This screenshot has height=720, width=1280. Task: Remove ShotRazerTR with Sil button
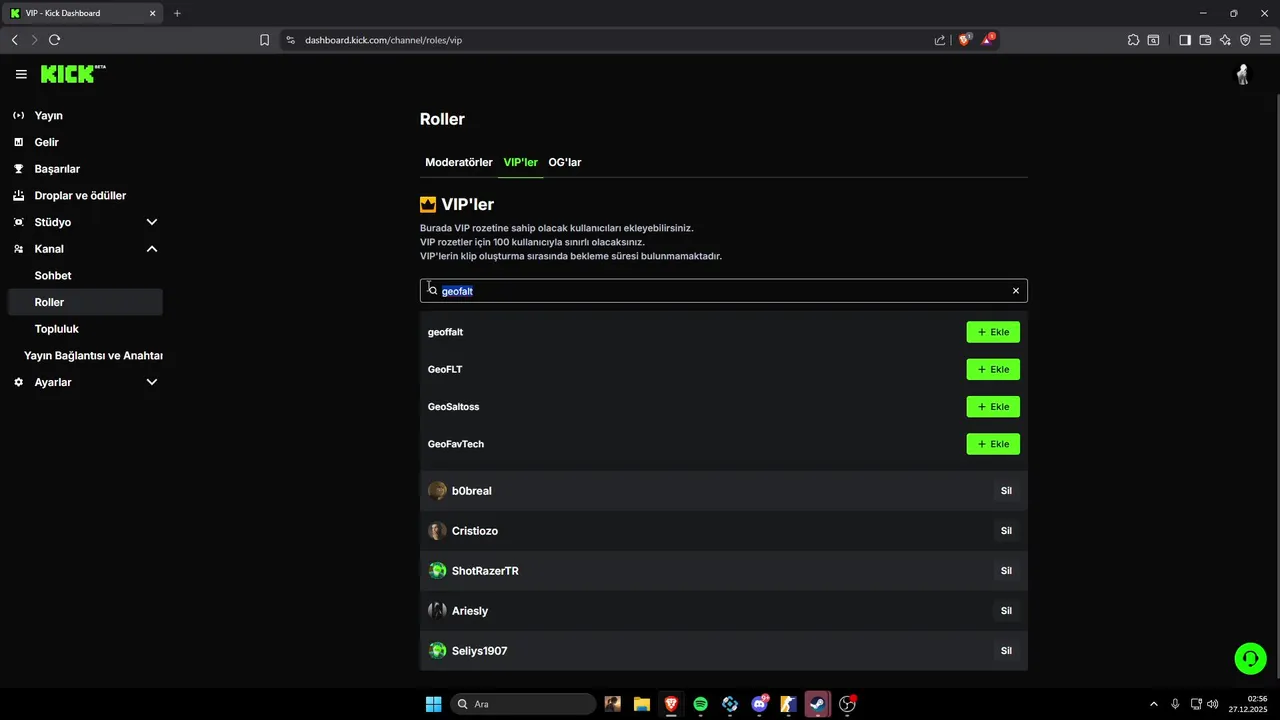[x=1007, y=571]
